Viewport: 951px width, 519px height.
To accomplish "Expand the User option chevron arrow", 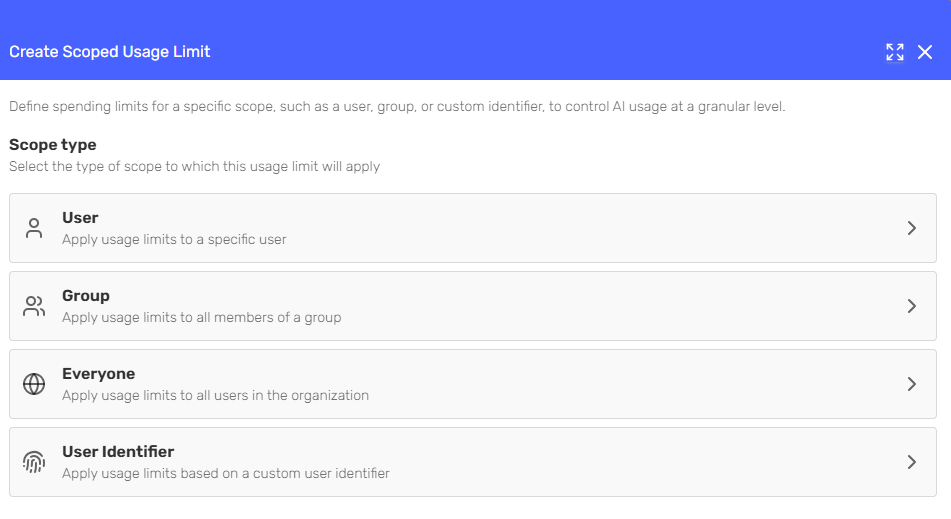I will tap(911, 228).
